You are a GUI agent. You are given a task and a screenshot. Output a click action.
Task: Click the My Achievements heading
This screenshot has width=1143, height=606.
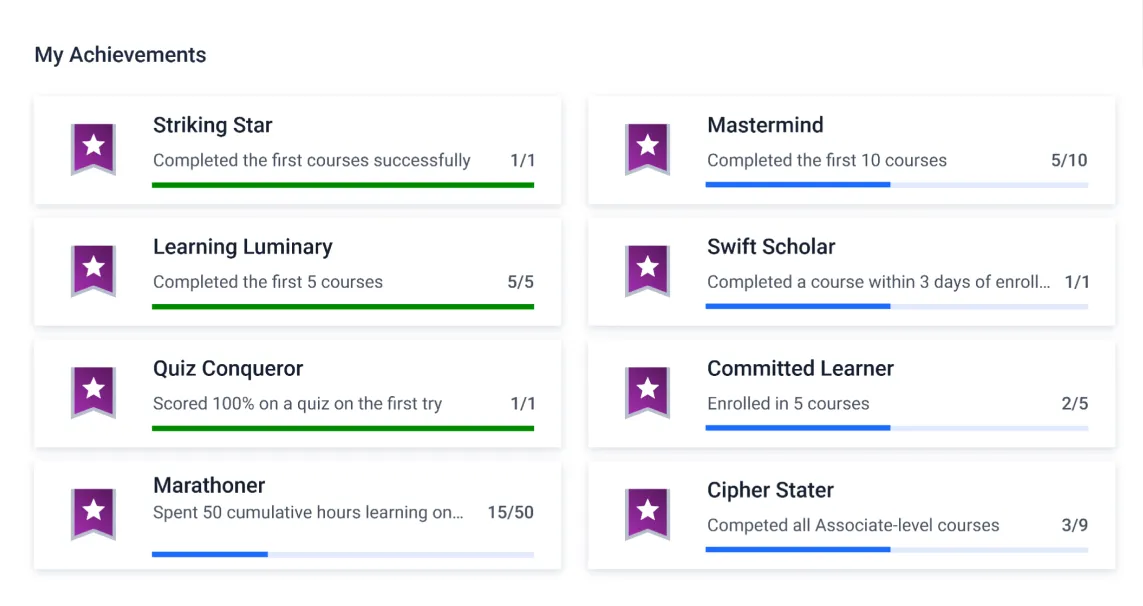(x=120, y=55)
